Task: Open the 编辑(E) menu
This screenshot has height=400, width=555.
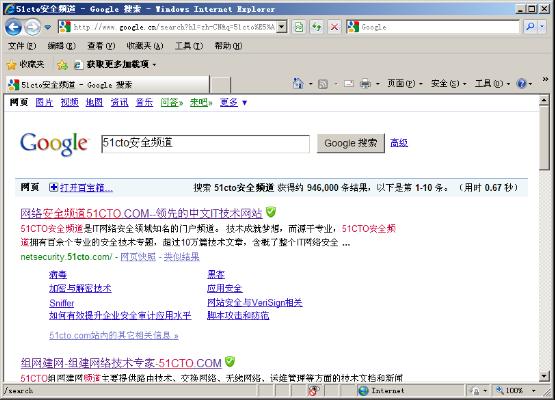Action: pos(62,46)
